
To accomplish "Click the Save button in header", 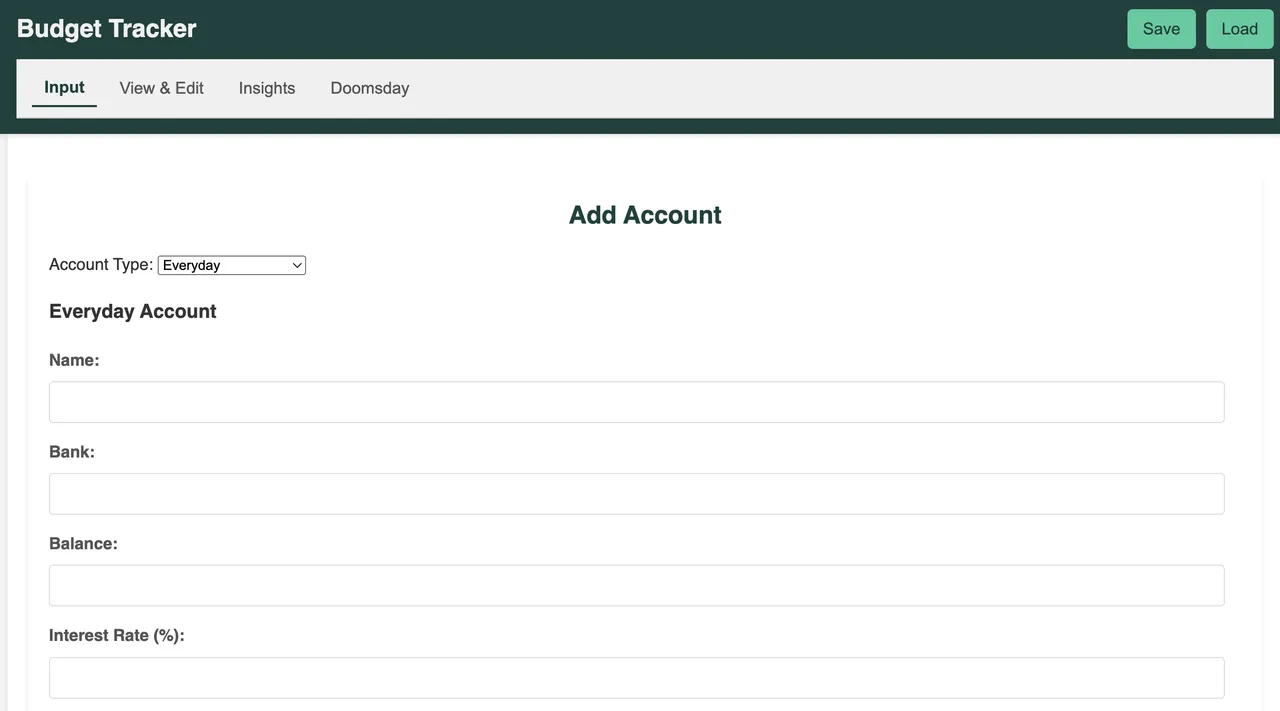I will (1161, 29).
